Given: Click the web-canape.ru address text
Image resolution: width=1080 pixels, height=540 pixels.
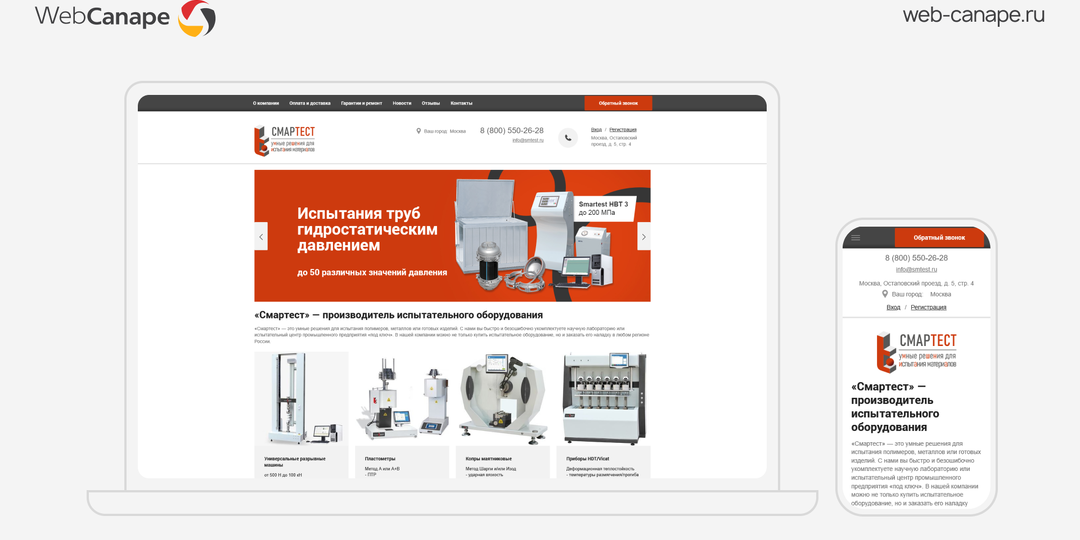Looking at the screenshot, I should point(973,15).
